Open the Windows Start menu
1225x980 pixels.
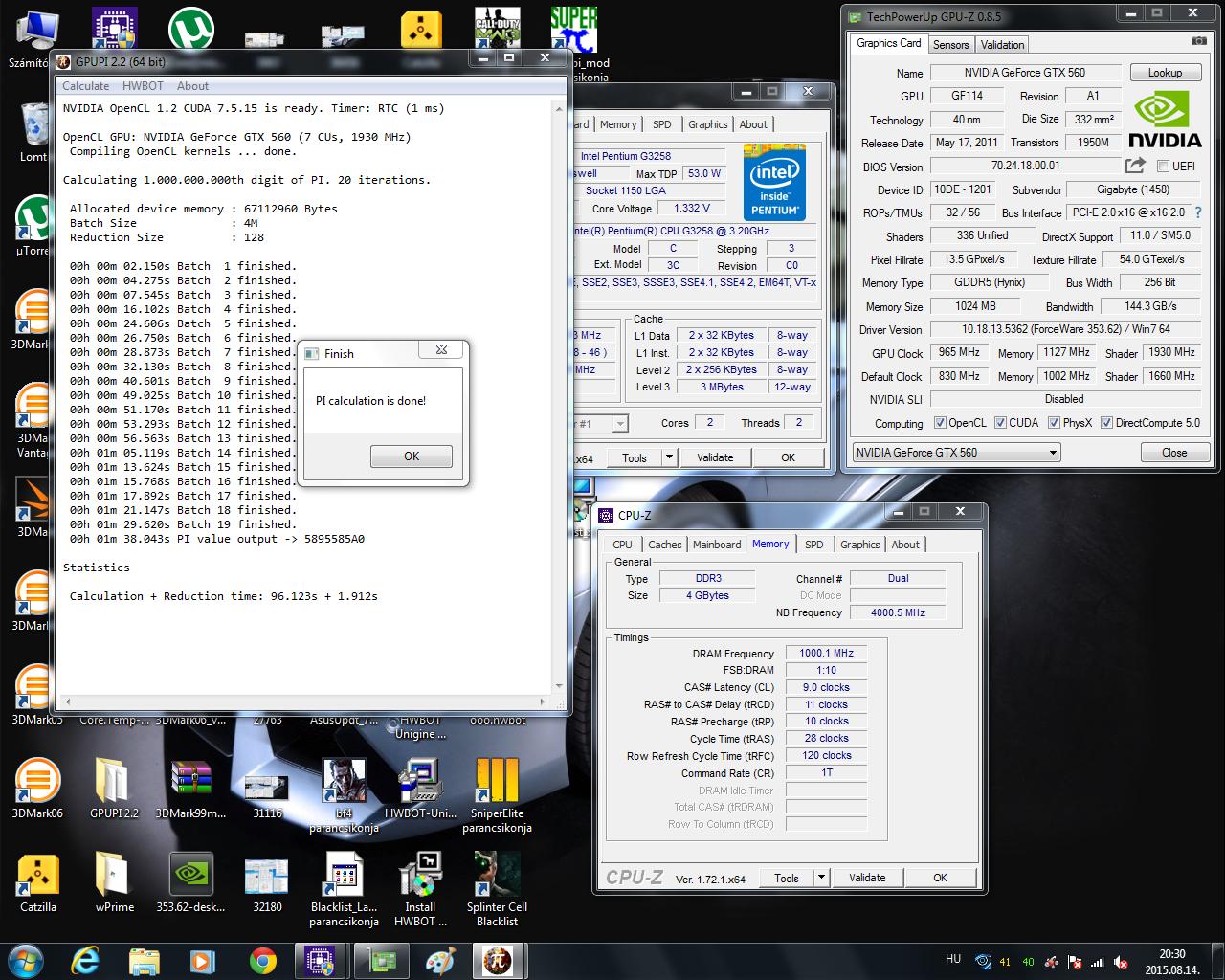24,960
